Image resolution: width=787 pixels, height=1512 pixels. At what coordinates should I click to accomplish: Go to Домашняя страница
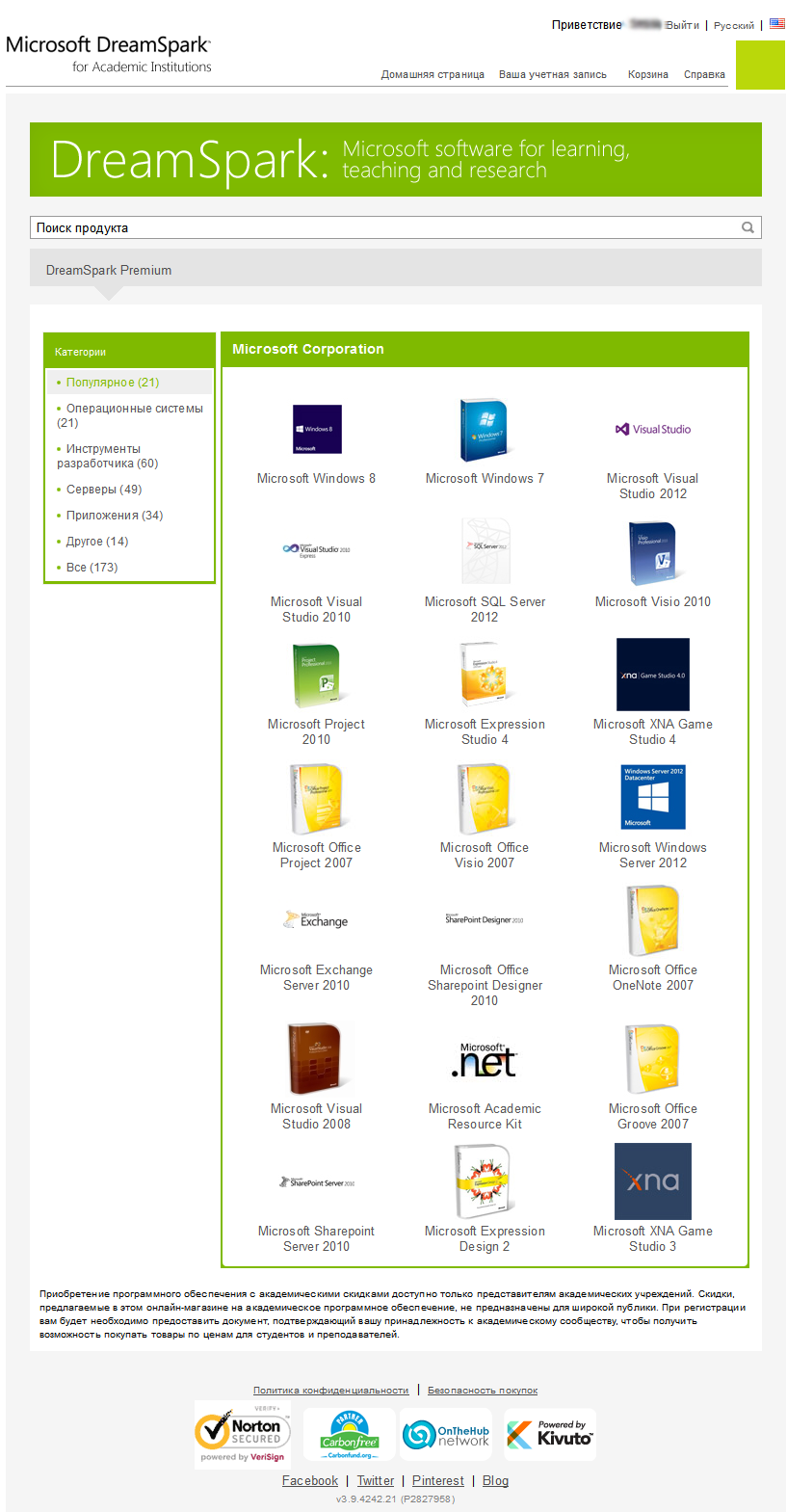tap(433, 74)
